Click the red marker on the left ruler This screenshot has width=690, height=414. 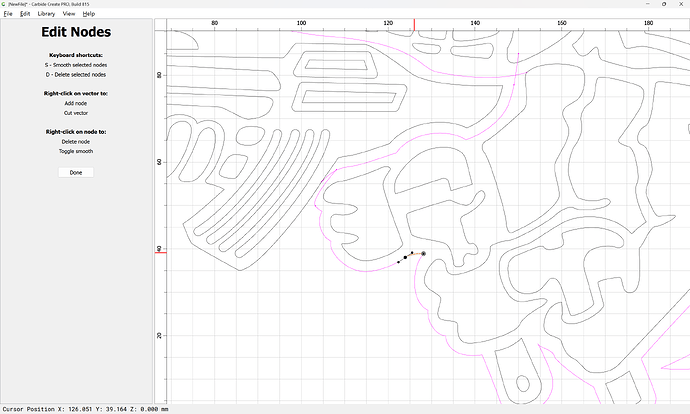[161, 253]
